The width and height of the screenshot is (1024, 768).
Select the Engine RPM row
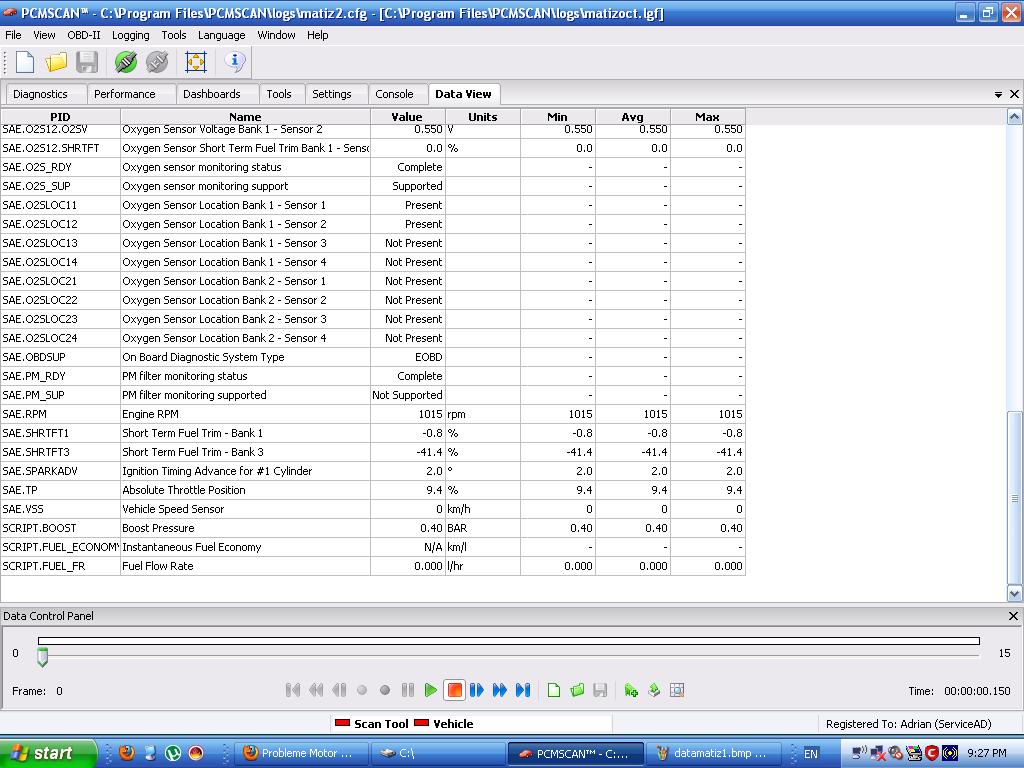pos(372,414)
